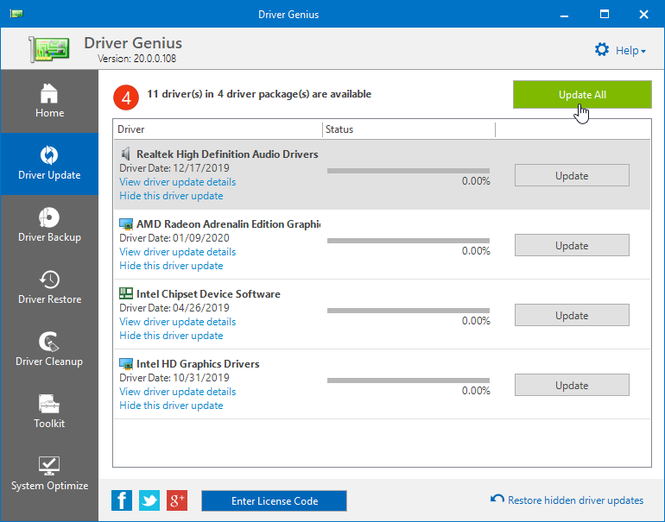
Task: Open the Home section icon
Action: point(49,93)
